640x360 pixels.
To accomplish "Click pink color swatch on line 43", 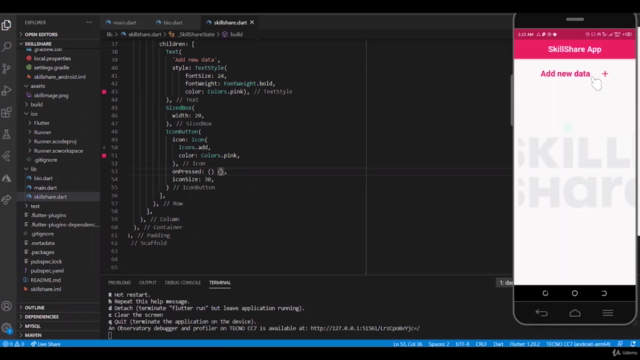I will point(104,92).
